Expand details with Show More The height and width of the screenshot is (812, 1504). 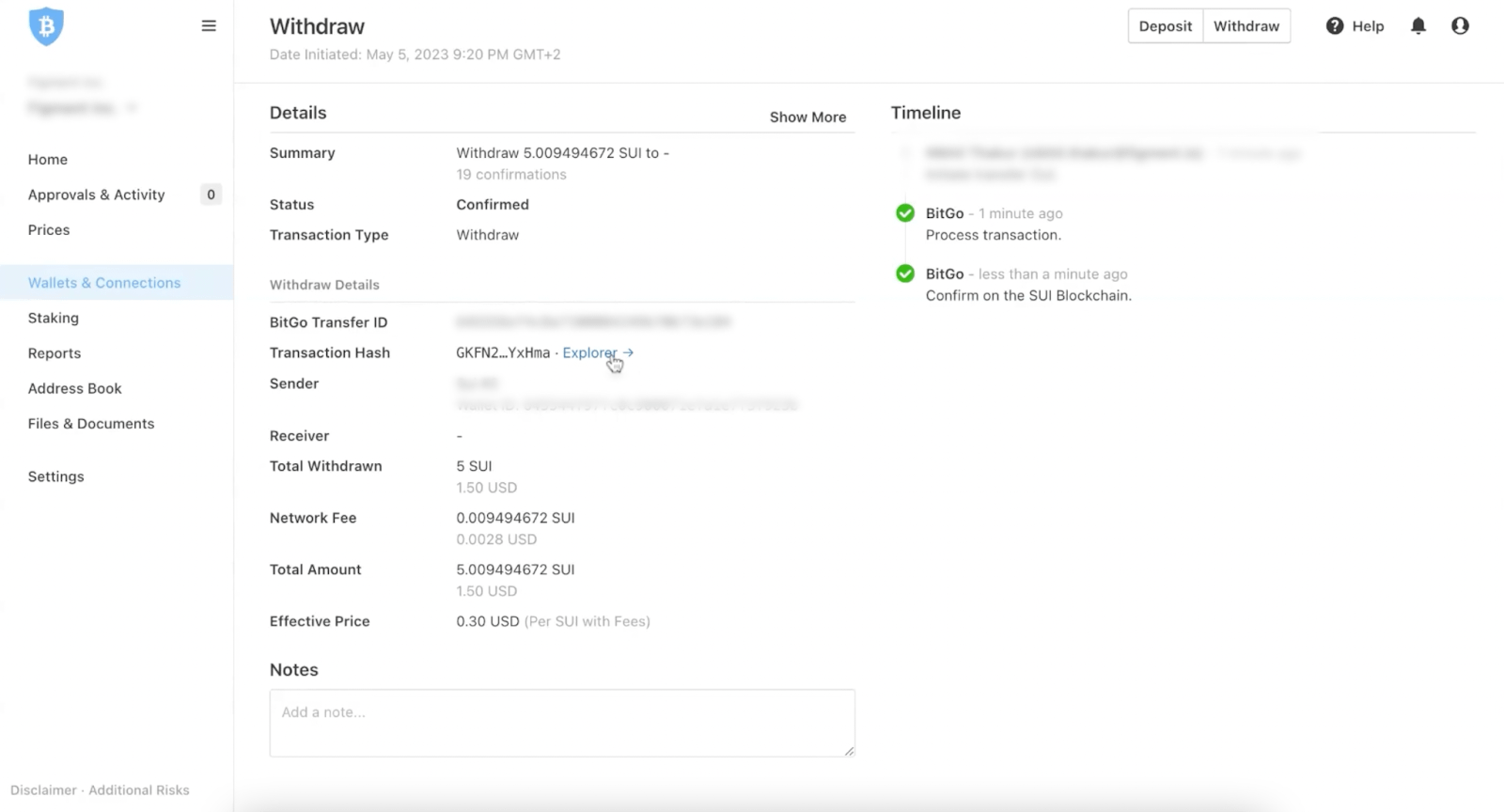pyautogui.click(x=807, y=117)
